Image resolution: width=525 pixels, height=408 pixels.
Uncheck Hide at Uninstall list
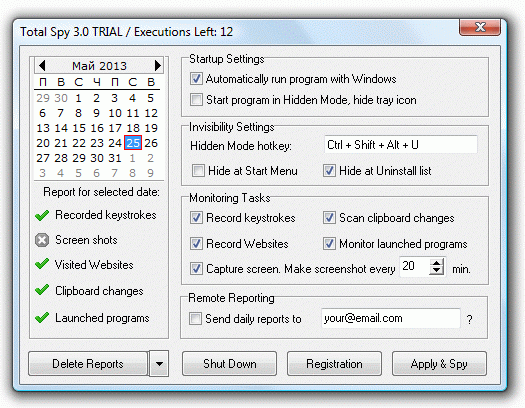tap(329, 171)
